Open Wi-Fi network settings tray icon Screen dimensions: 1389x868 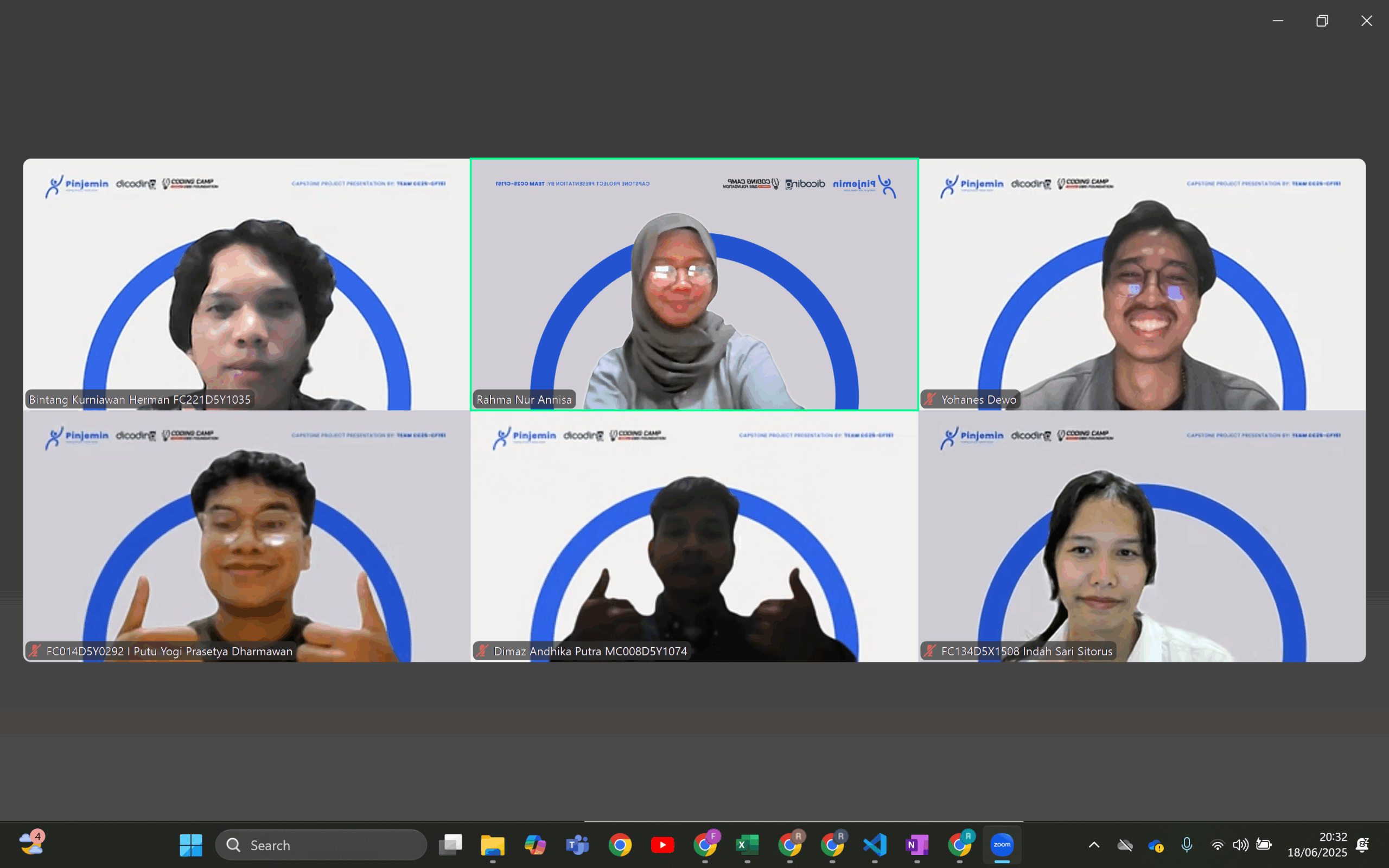1217,845
